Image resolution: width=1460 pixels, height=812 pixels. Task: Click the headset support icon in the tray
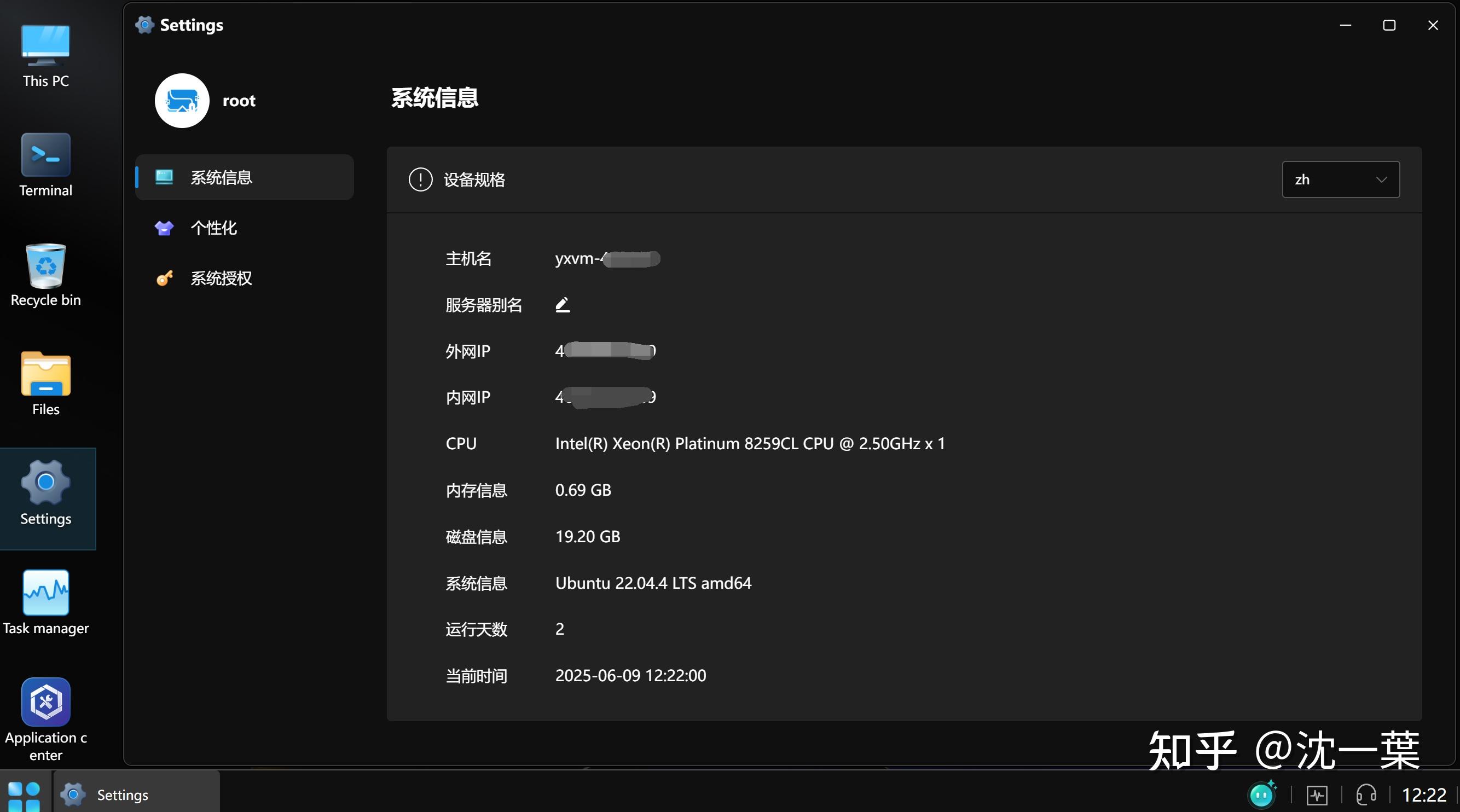(x=1366, y=794)
